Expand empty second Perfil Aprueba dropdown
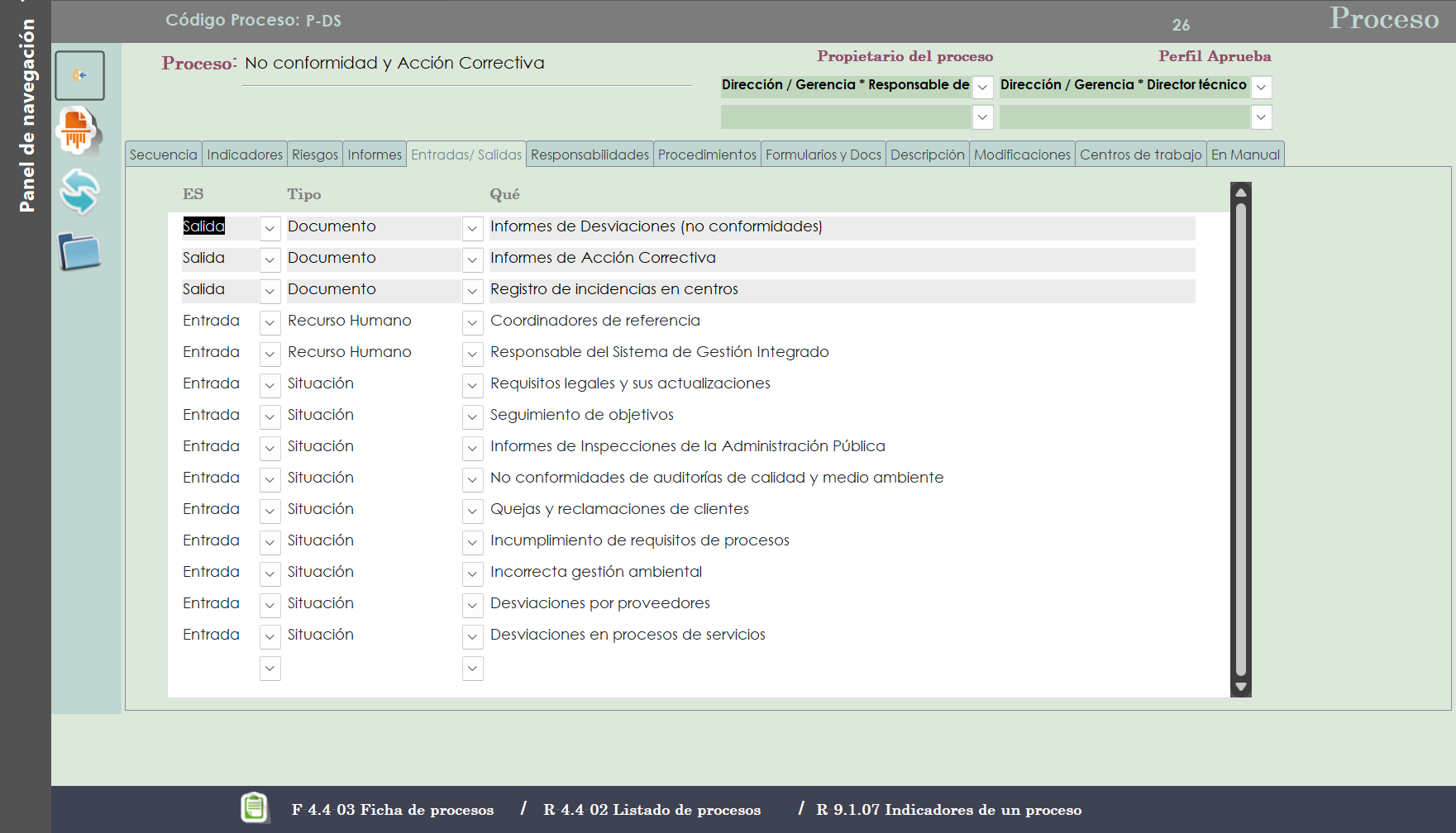The height and width of the screenshot is (833, 1456). pos(1261,117)
